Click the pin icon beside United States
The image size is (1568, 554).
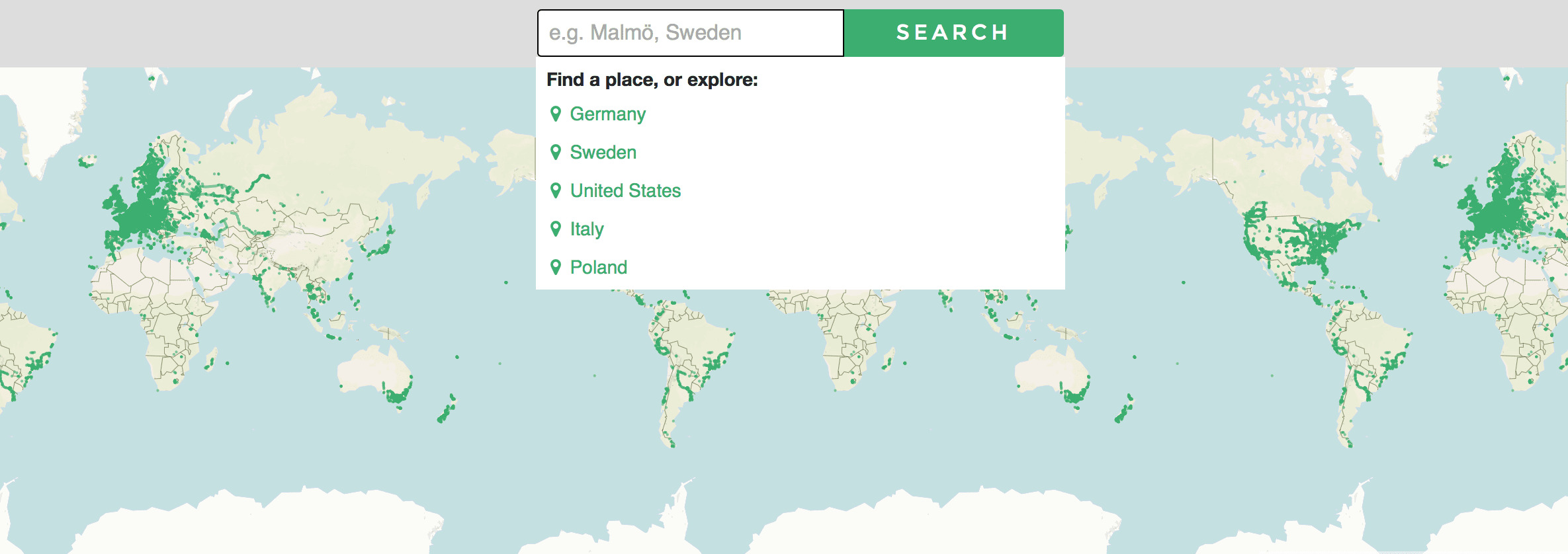(x=556, y=190)
